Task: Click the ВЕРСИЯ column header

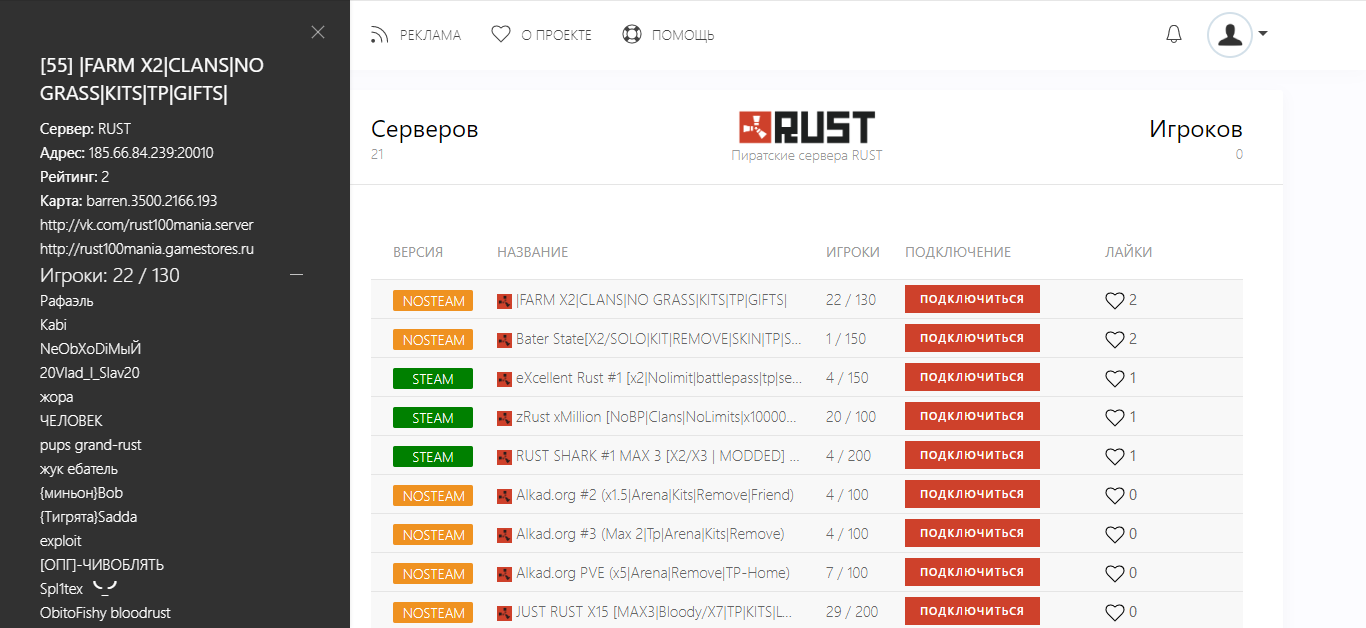Action: click(x=418, y=252)
